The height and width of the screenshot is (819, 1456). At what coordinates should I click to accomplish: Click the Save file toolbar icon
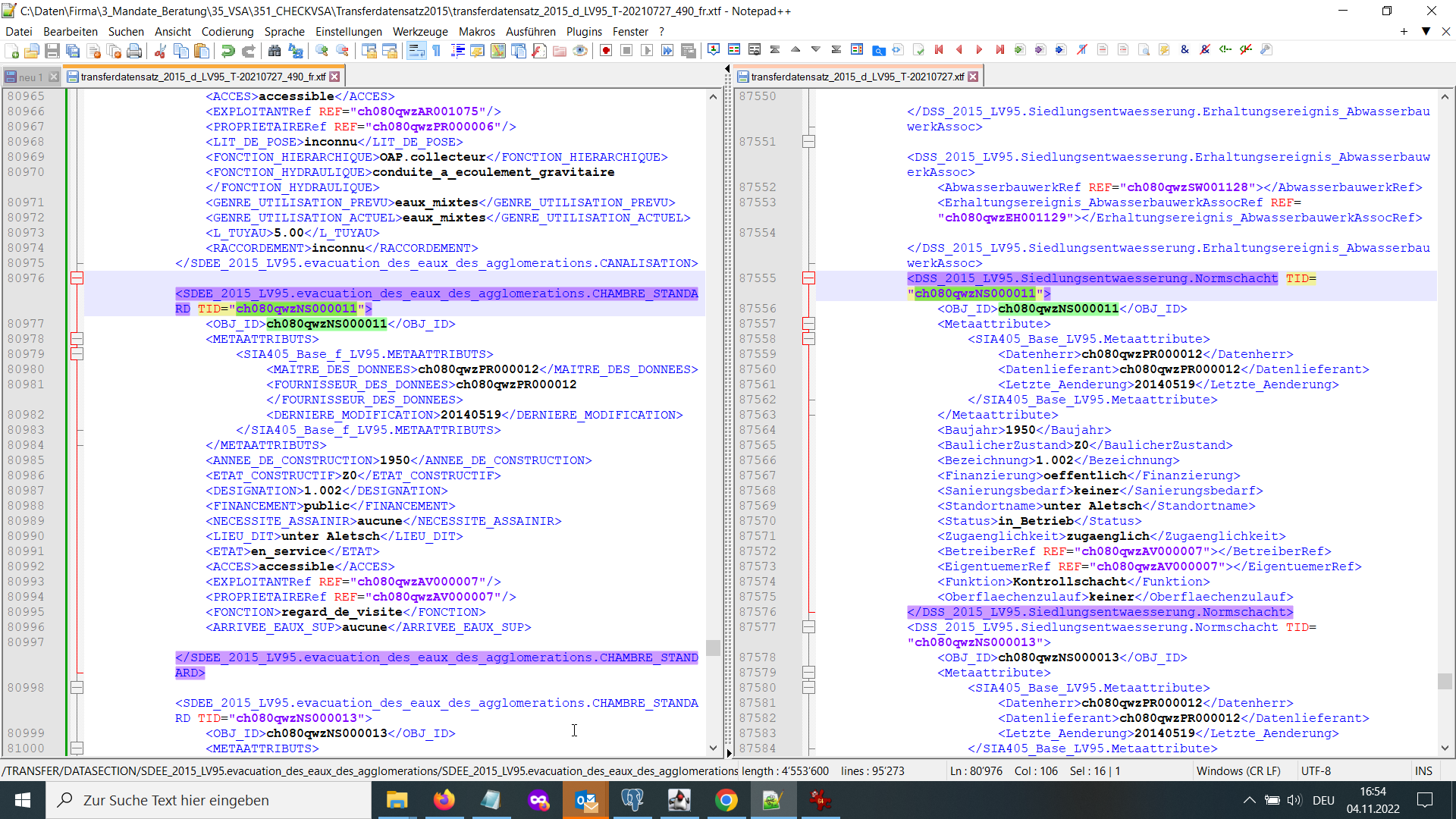52,51
